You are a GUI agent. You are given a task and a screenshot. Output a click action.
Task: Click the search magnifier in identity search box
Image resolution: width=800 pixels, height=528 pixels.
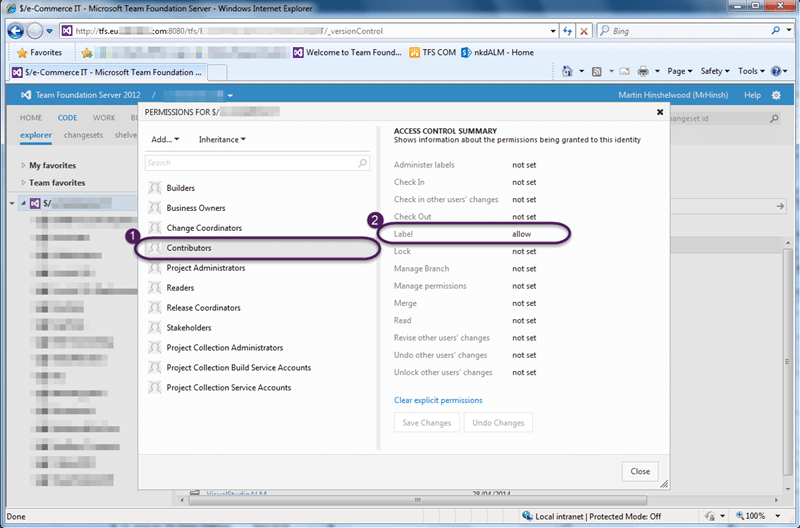click(362, 163)
